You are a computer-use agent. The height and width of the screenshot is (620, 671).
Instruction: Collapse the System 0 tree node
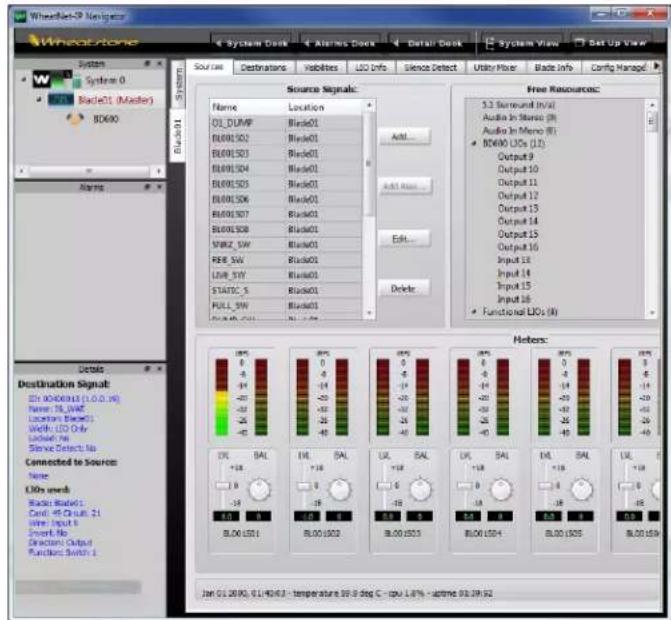tap(24, 80)
